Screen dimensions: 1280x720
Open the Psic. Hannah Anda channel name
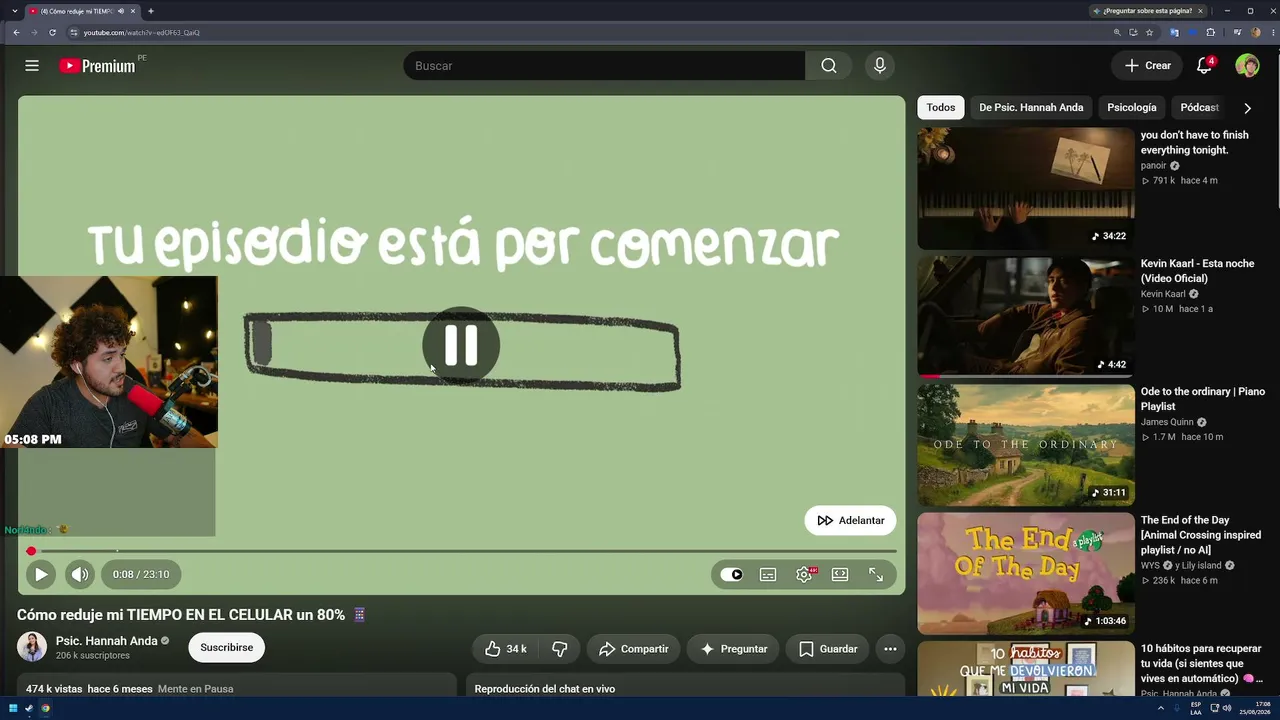click(107, 641)
